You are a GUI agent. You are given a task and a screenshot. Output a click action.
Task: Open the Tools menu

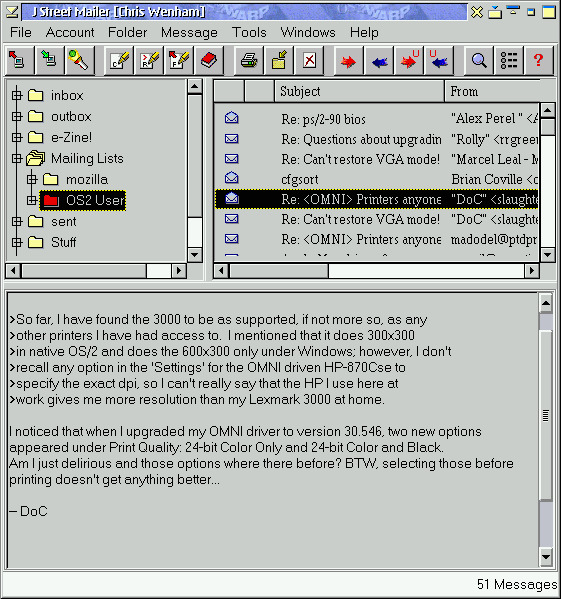(249, 32)
